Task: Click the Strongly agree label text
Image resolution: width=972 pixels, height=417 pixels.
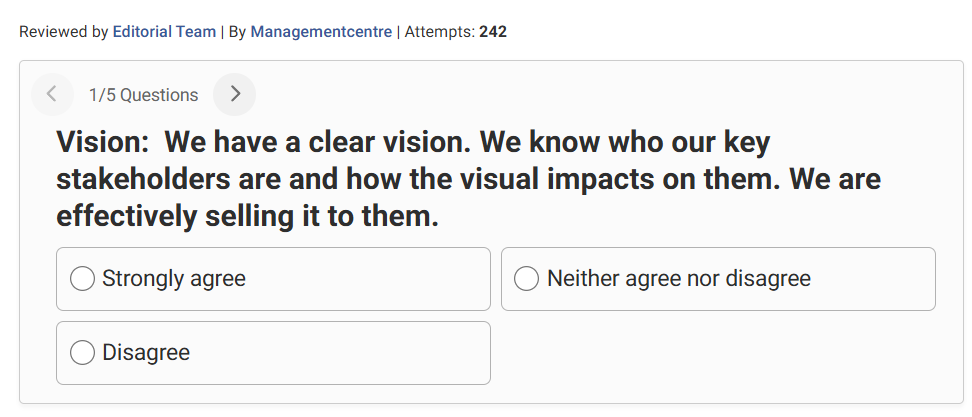Action: pyautogui.click(x=174, y=278)
